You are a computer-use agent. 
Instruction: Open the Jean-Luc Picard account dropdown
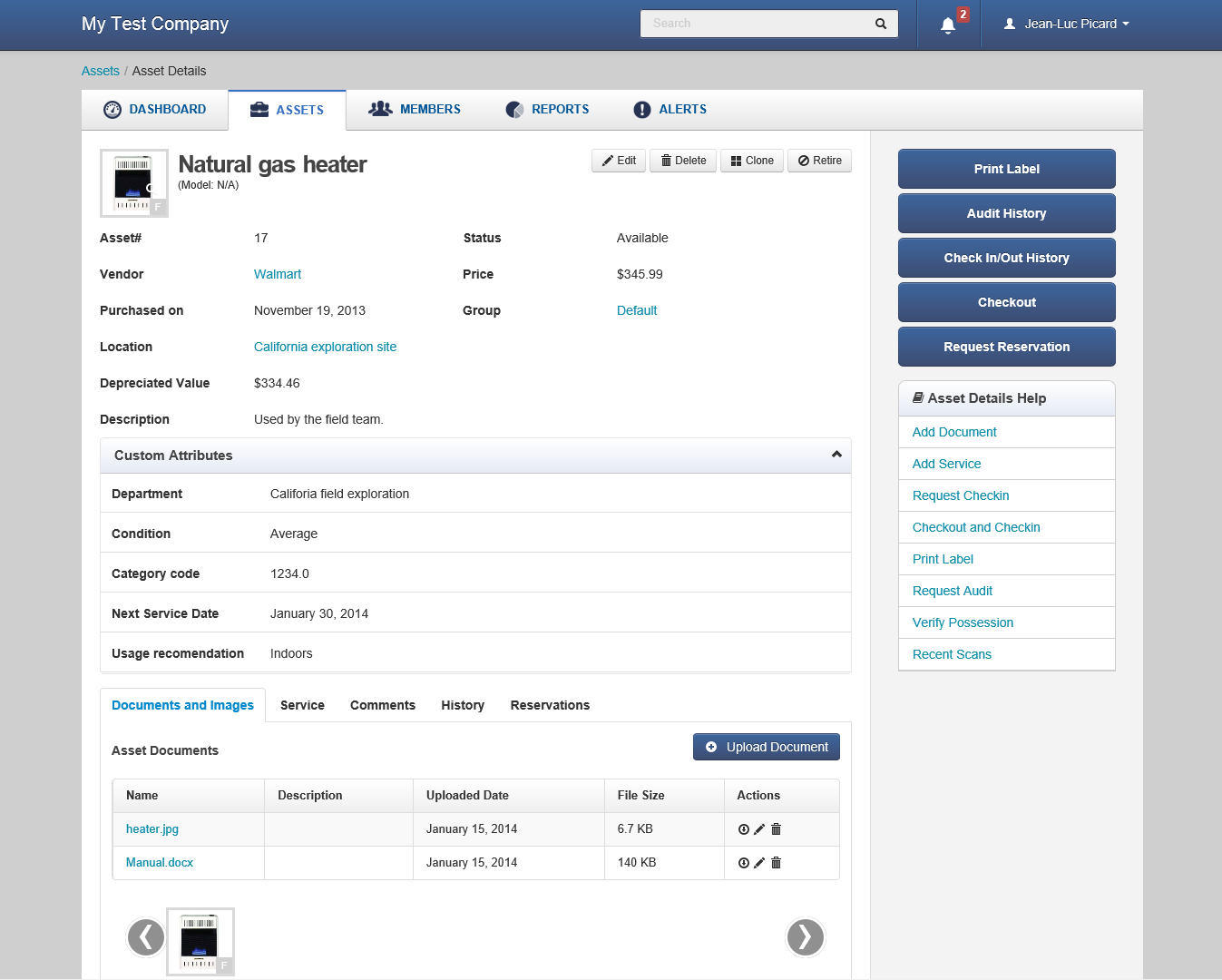(x=1065, y=24)
